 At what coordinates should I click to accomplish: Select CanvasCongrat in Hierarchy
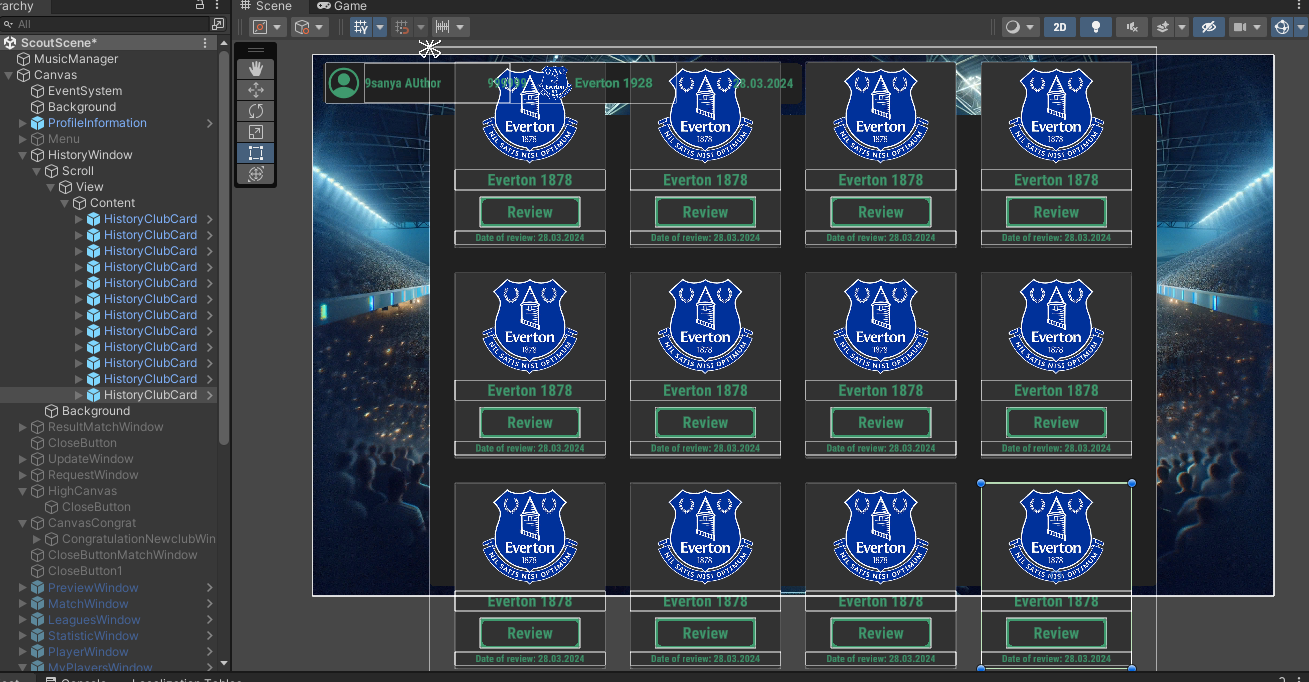(x=92, y=523)
